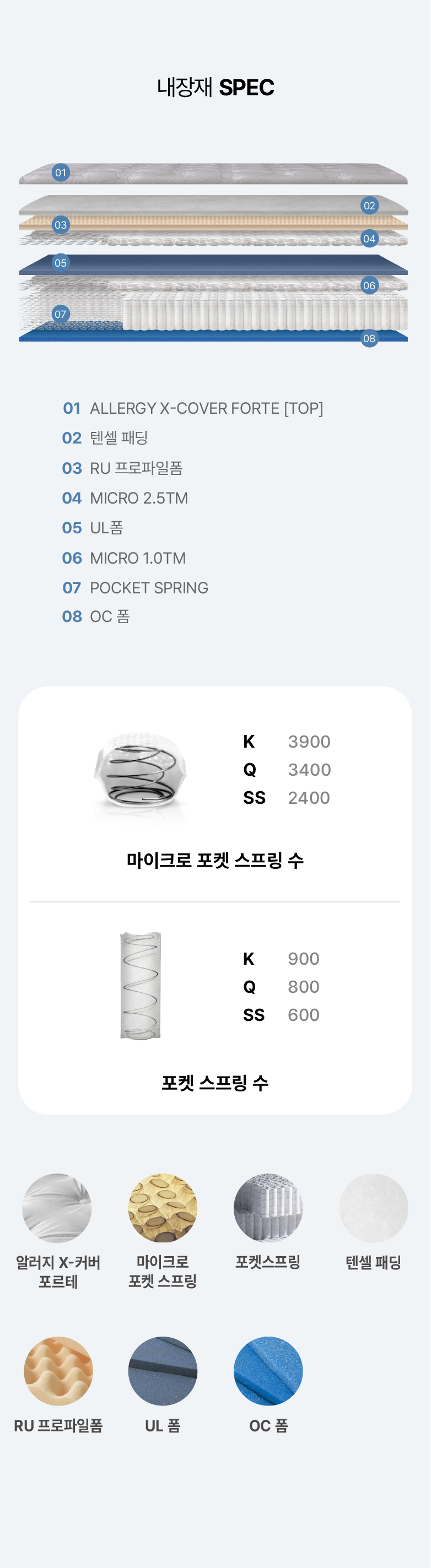The width and height of the screenshot is (431, 1568).
Task: Click the 08 OC foam base marker
Action: tap(369, 338)
